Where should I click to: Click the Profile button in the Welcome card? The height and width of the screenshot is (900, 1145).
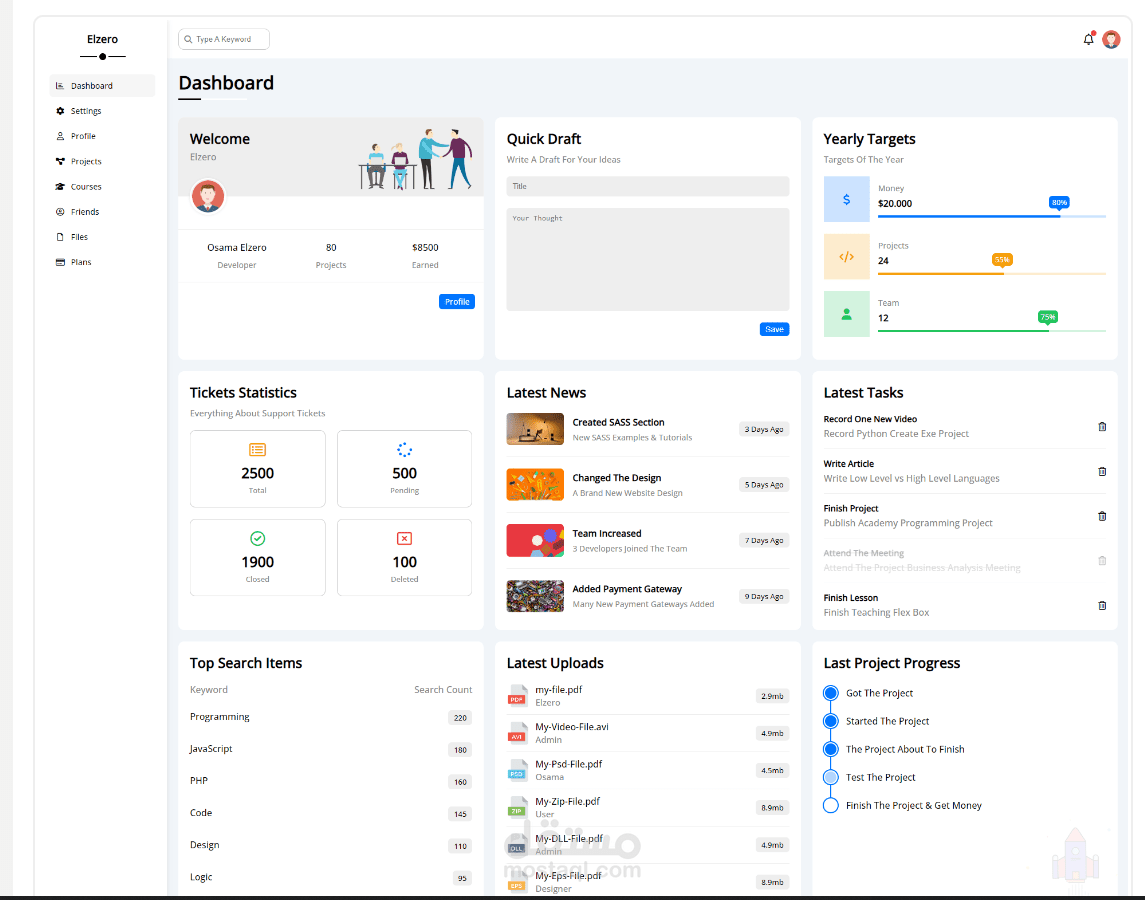click(456, 302)
